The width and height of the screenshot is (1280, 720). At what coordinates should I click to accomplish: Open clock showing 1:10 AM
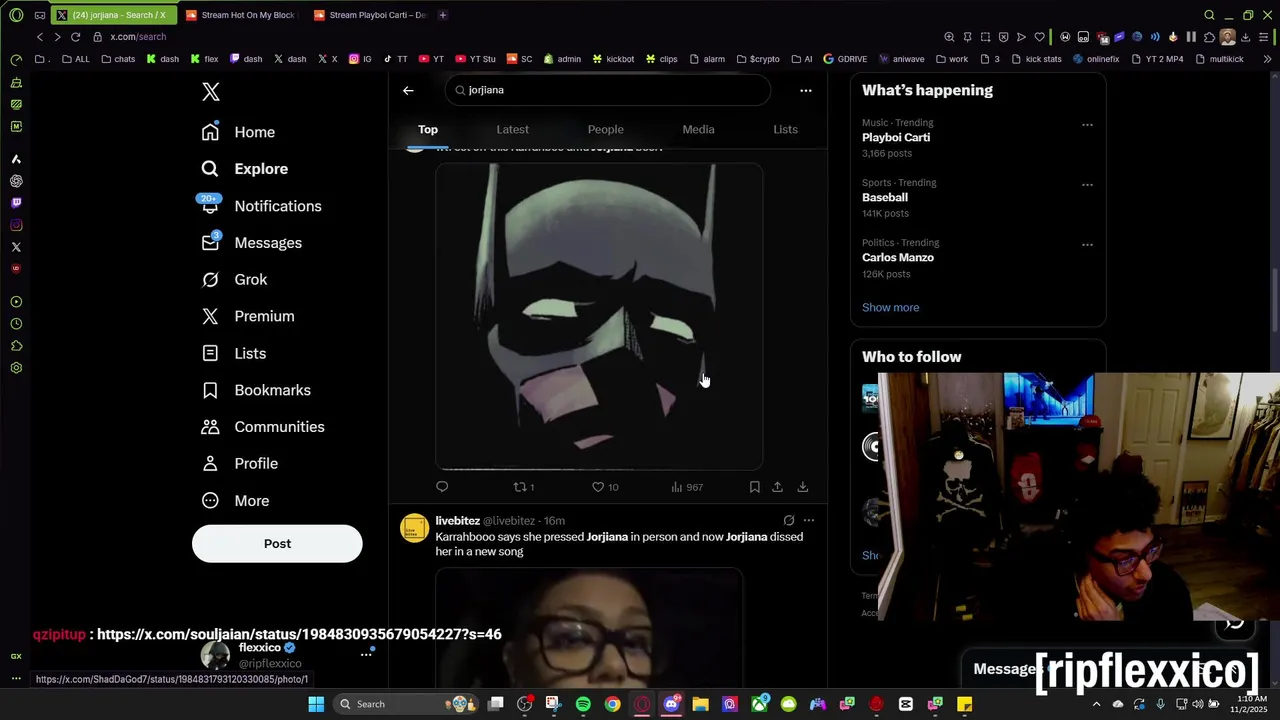coord(1251,704)
